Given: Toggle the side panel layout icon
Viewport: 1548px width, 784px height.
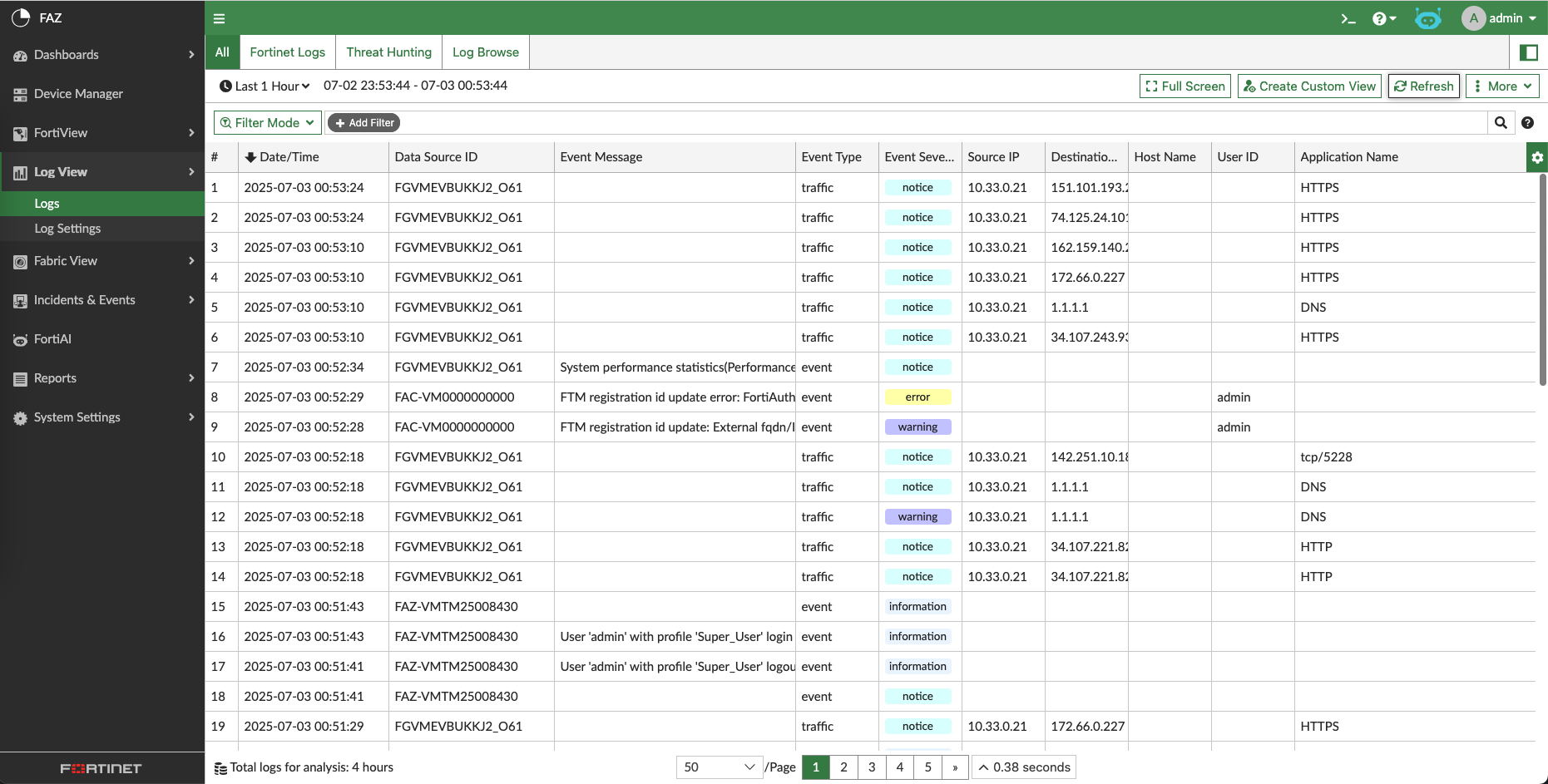Looking at the screenshot, I should pyautogui.click(x=1528, y=52).
